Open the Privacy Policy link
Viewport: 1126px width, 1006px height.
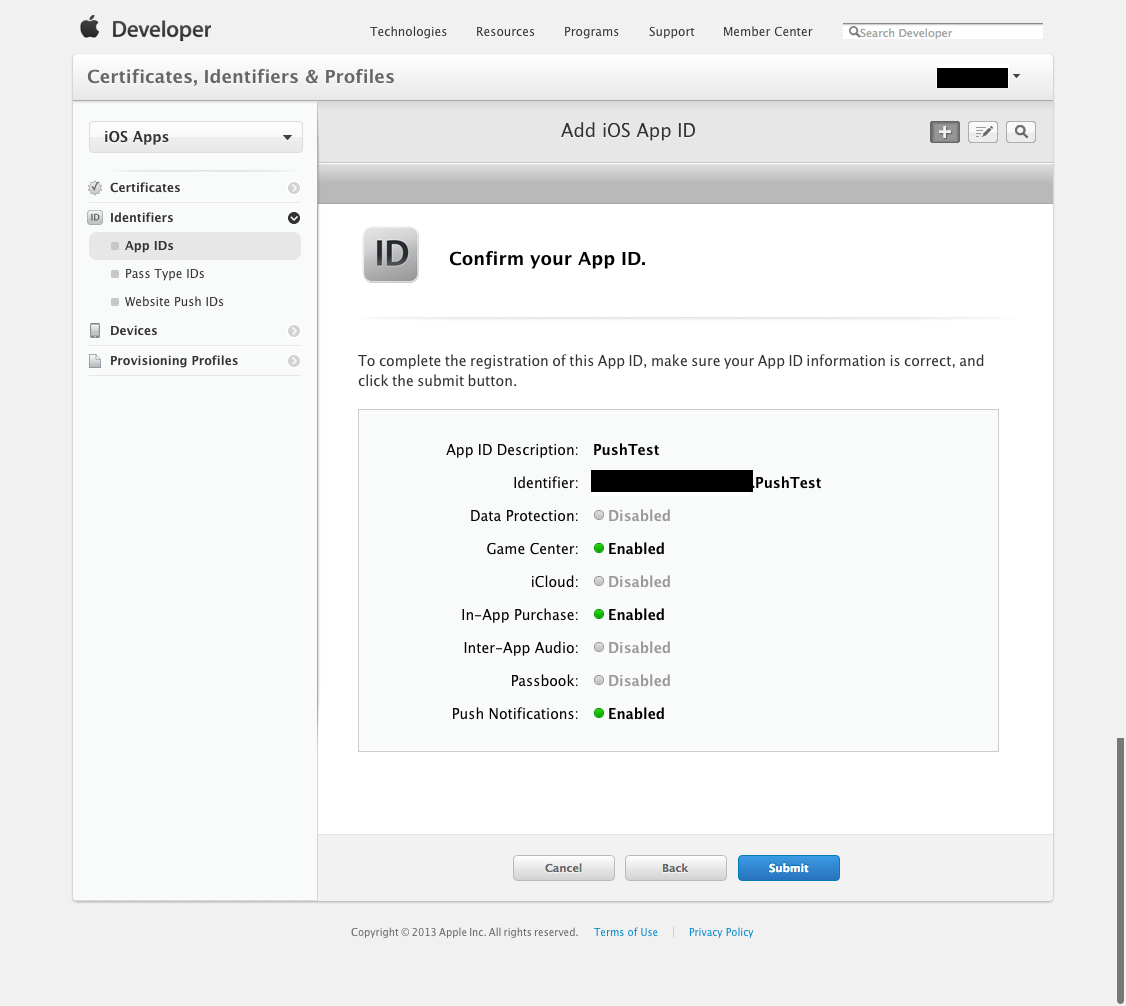point(721,932)
